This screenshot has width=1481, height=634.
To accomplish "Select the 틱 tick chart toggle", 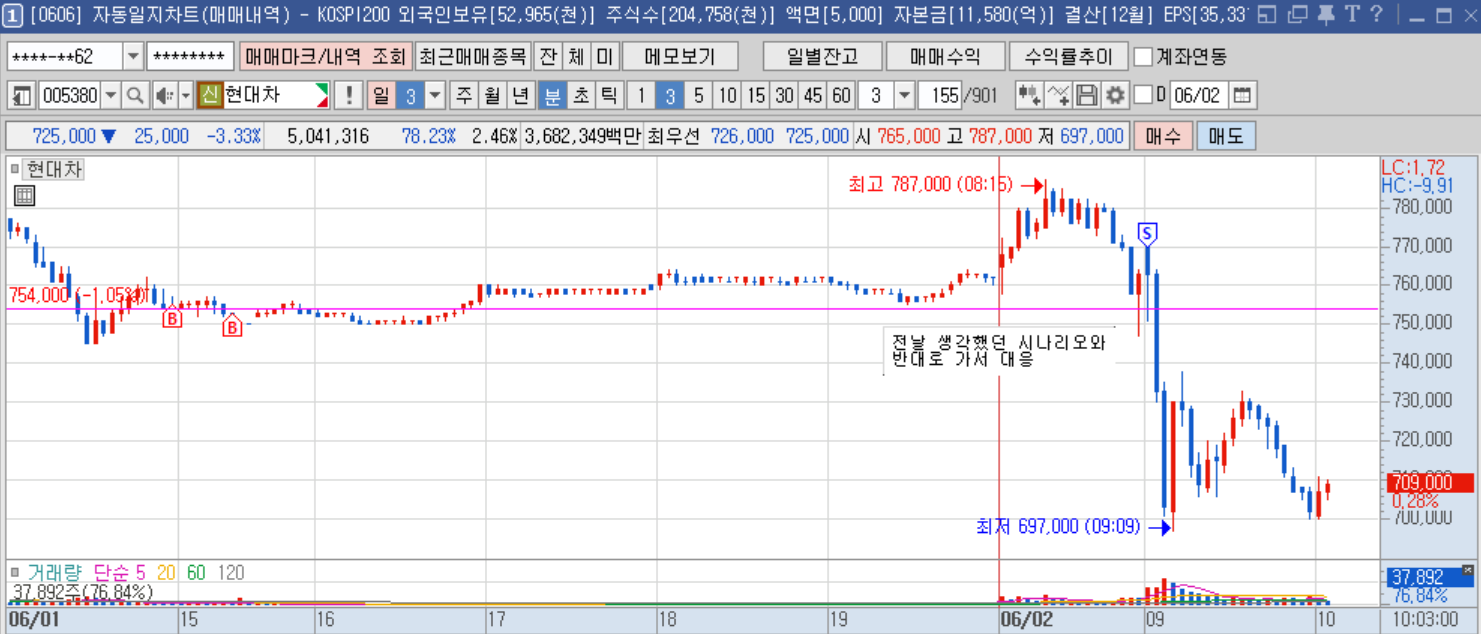I will [608, 96].
